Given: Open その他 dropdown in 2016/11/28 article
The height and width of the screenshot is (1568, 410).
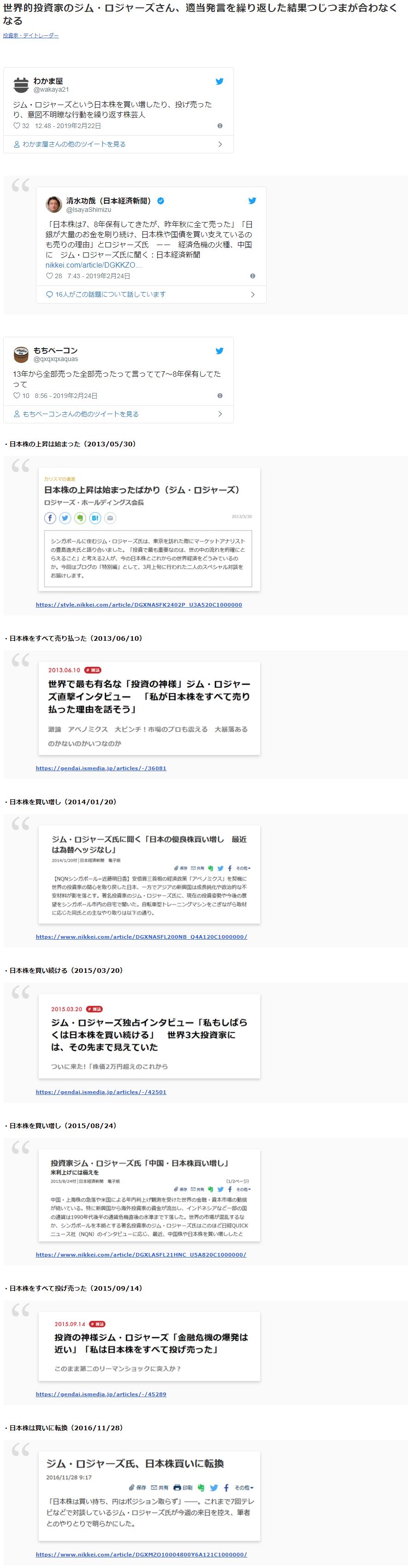Looking at the screenshot, I should tap(244, 1488).
